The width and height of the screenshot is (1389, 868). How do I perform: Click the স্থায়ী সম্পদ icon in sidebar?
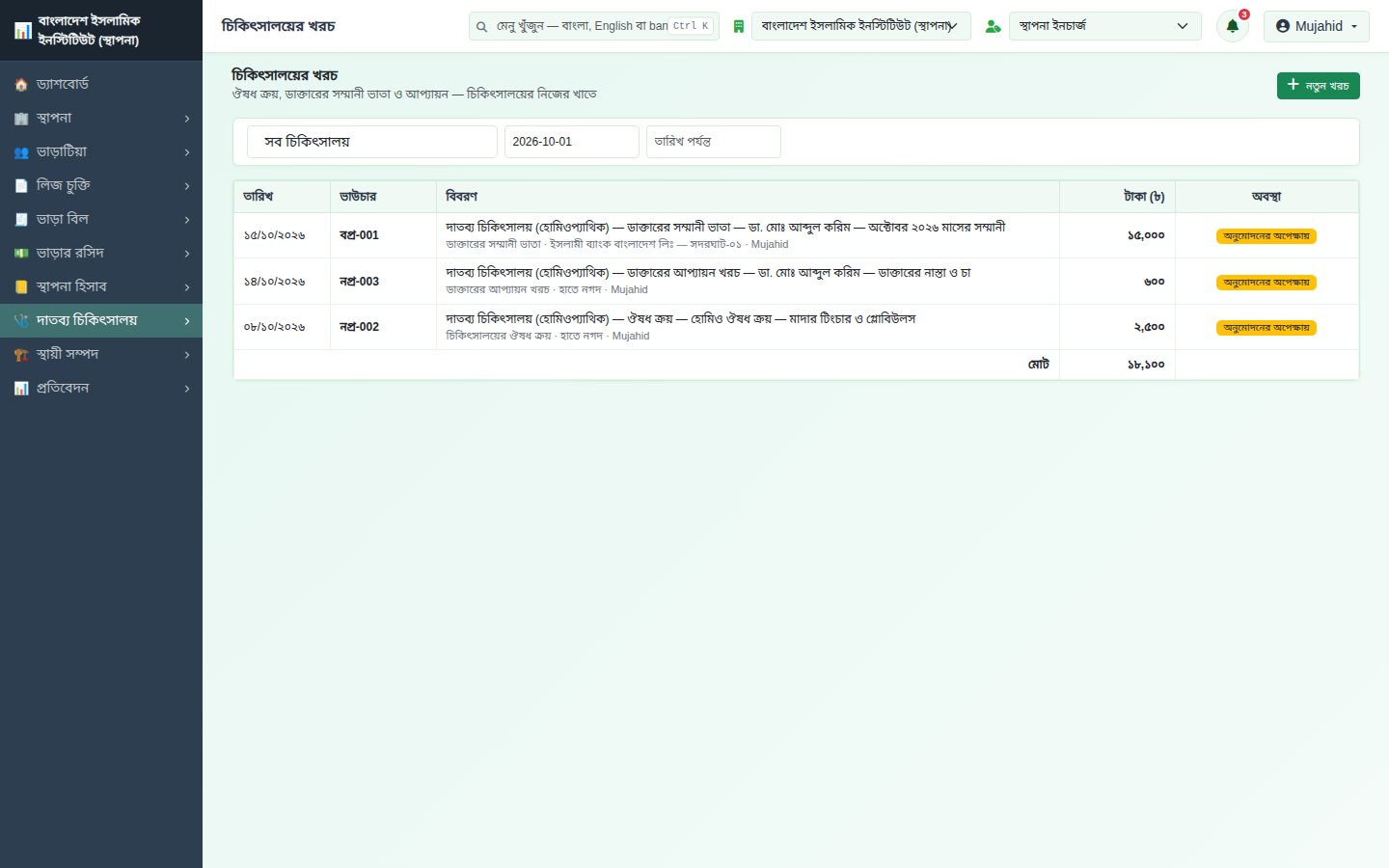click(21, 355)
